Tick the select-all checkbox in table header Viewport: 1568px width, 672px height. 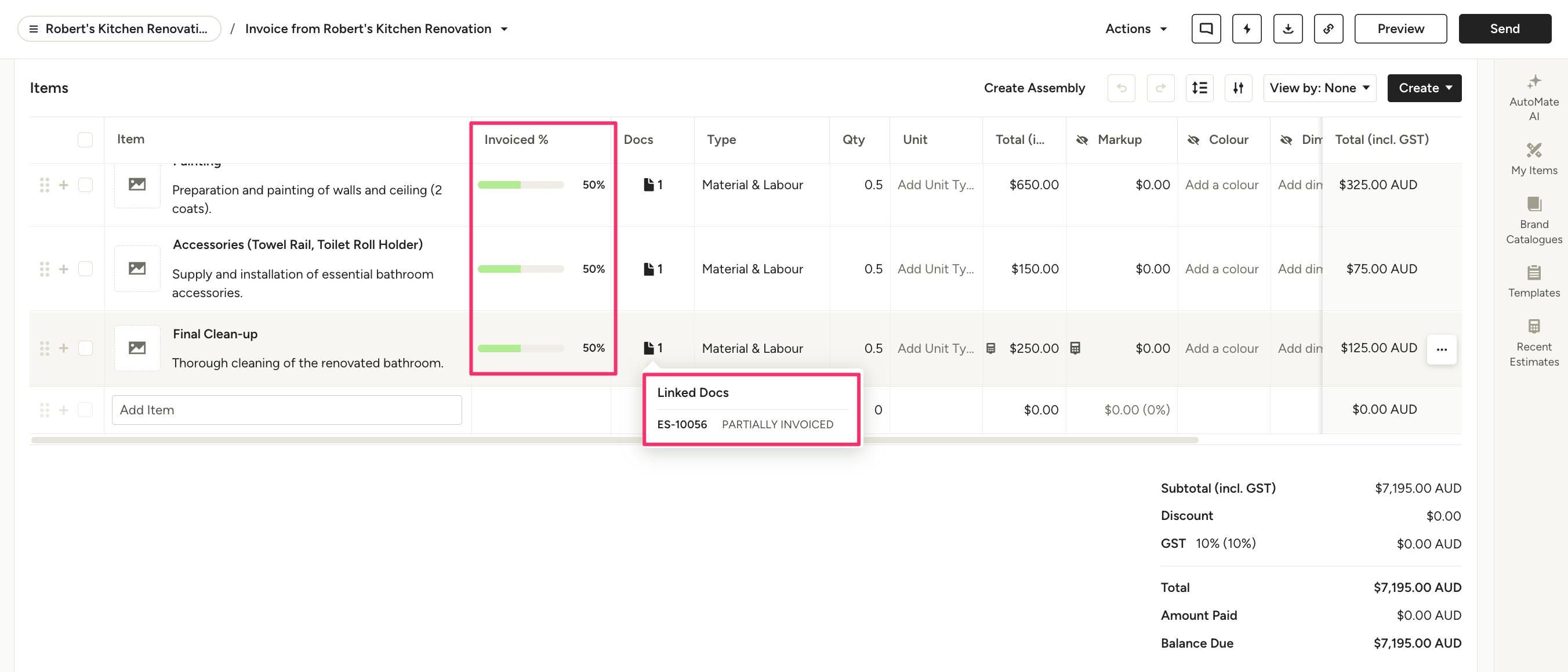(85, 139)
